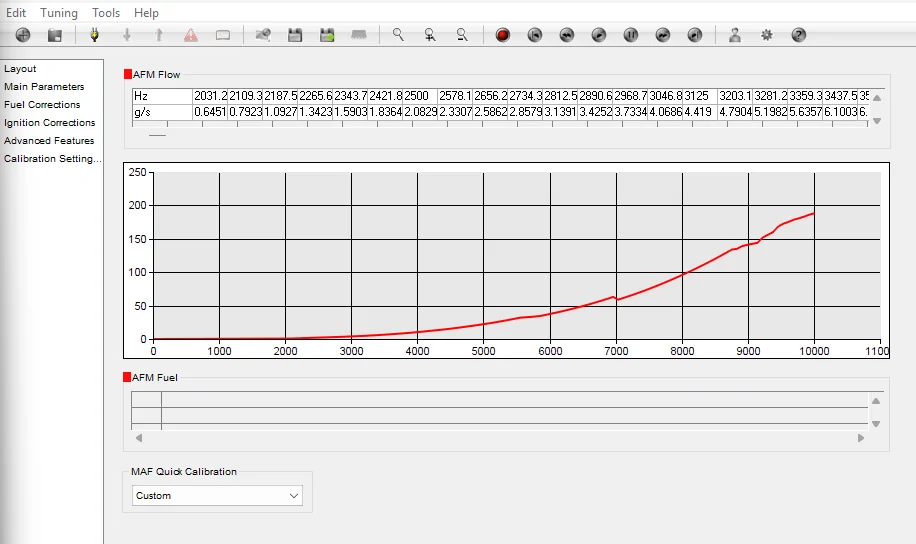This screenshot has width=916, height=544.
Task: Open the Tools menu
Action: [x=106, y=13]
